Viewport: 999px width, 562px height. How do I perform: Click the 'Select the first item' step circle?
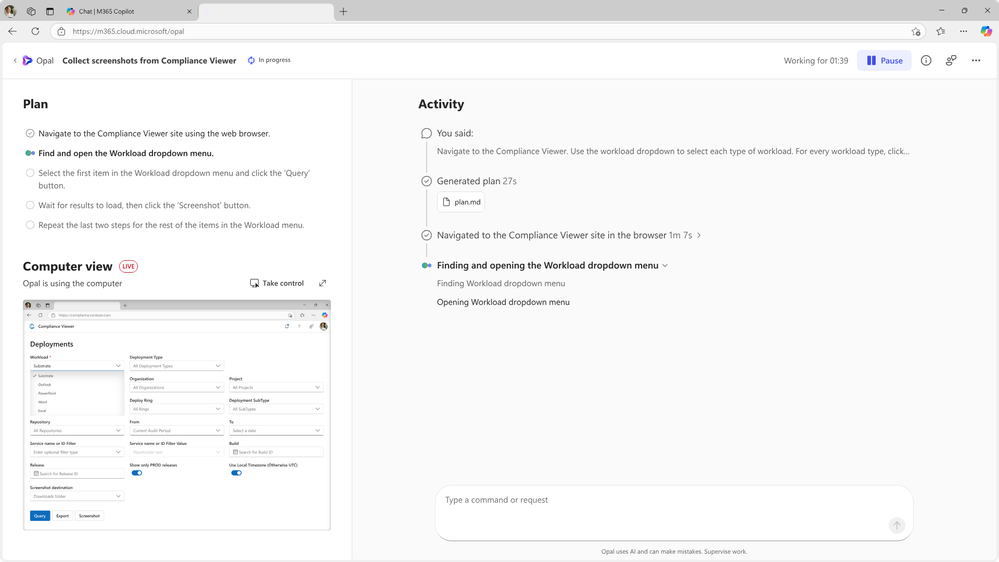[x=30, y=173]
